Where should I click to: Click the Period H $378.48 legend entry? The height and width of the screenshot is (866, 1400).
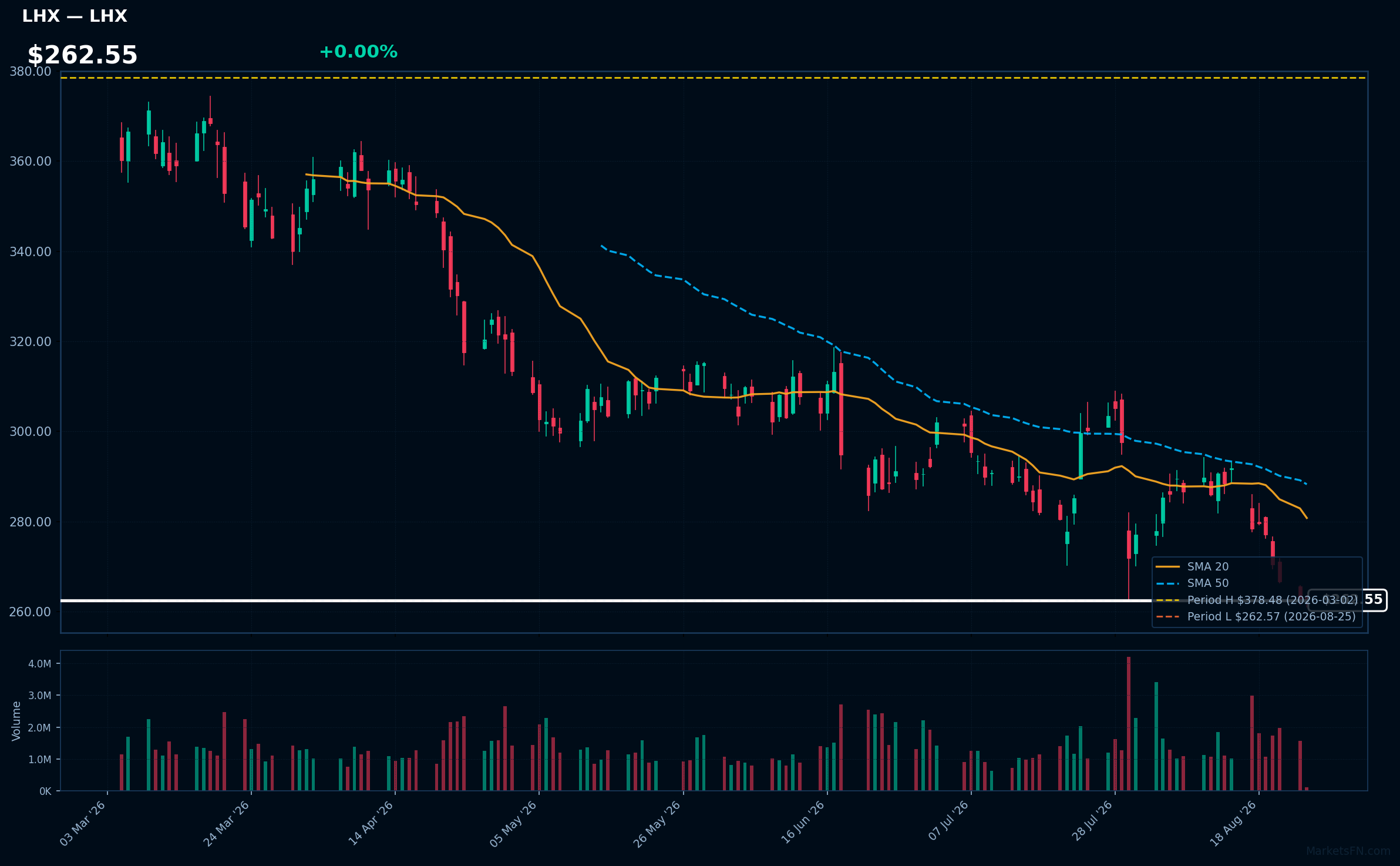click(1257, 600)
